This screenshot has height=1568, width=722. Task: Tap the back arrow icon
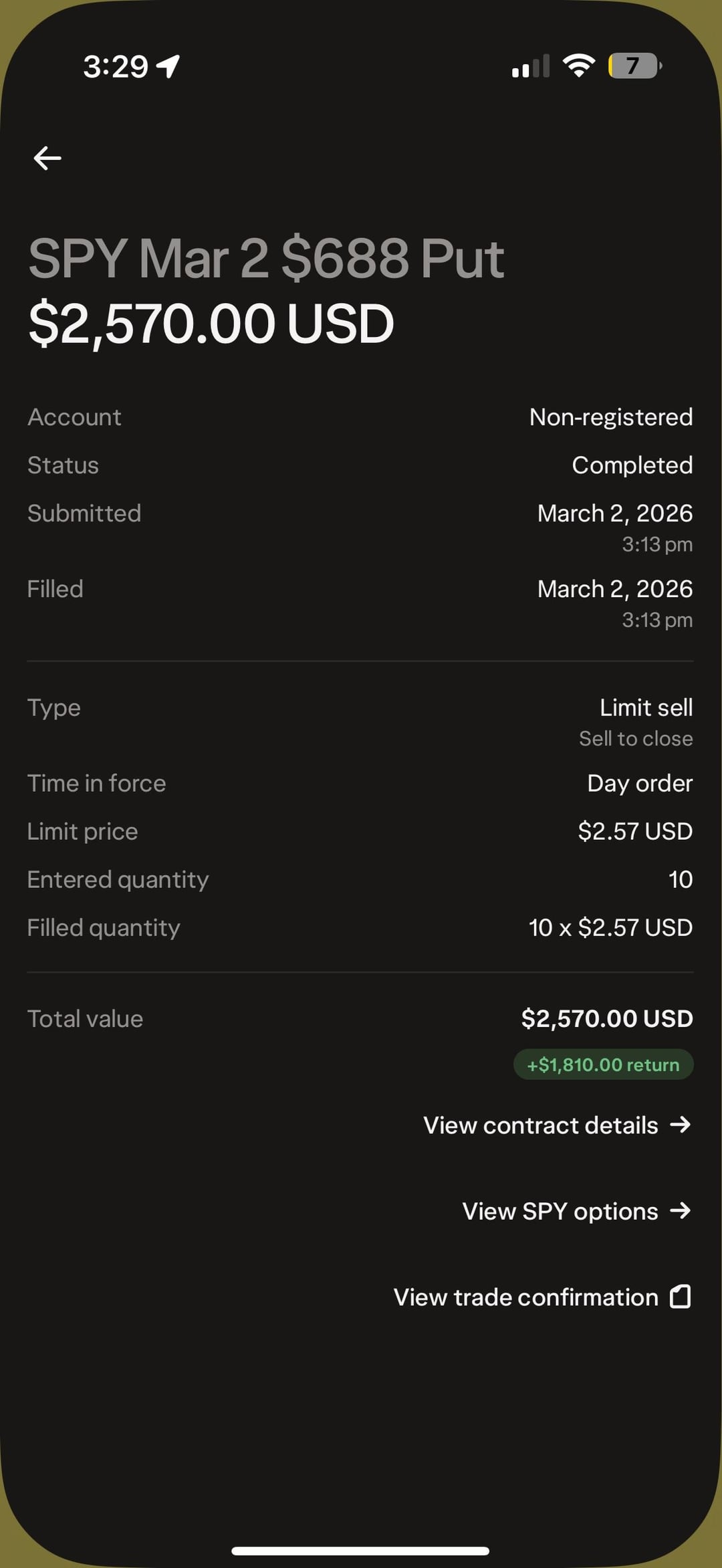(x=47, y=158)
